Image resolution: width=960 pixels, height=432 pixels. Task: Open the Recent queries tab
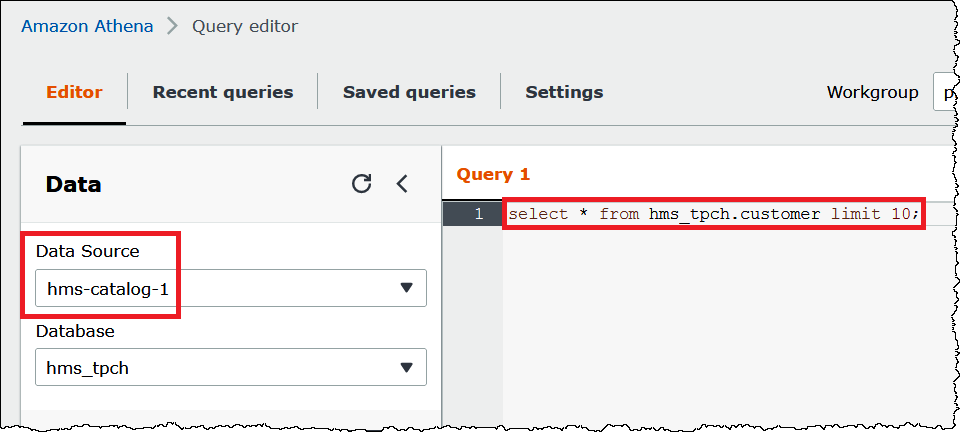(223, 92)
